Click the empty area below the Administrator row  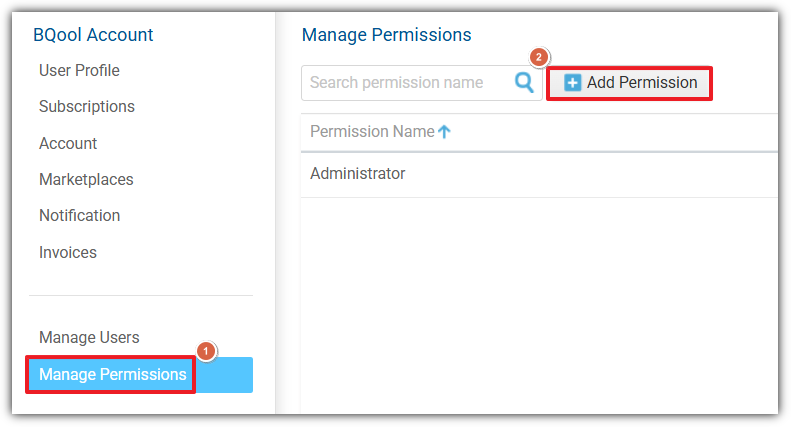[539, 305]
